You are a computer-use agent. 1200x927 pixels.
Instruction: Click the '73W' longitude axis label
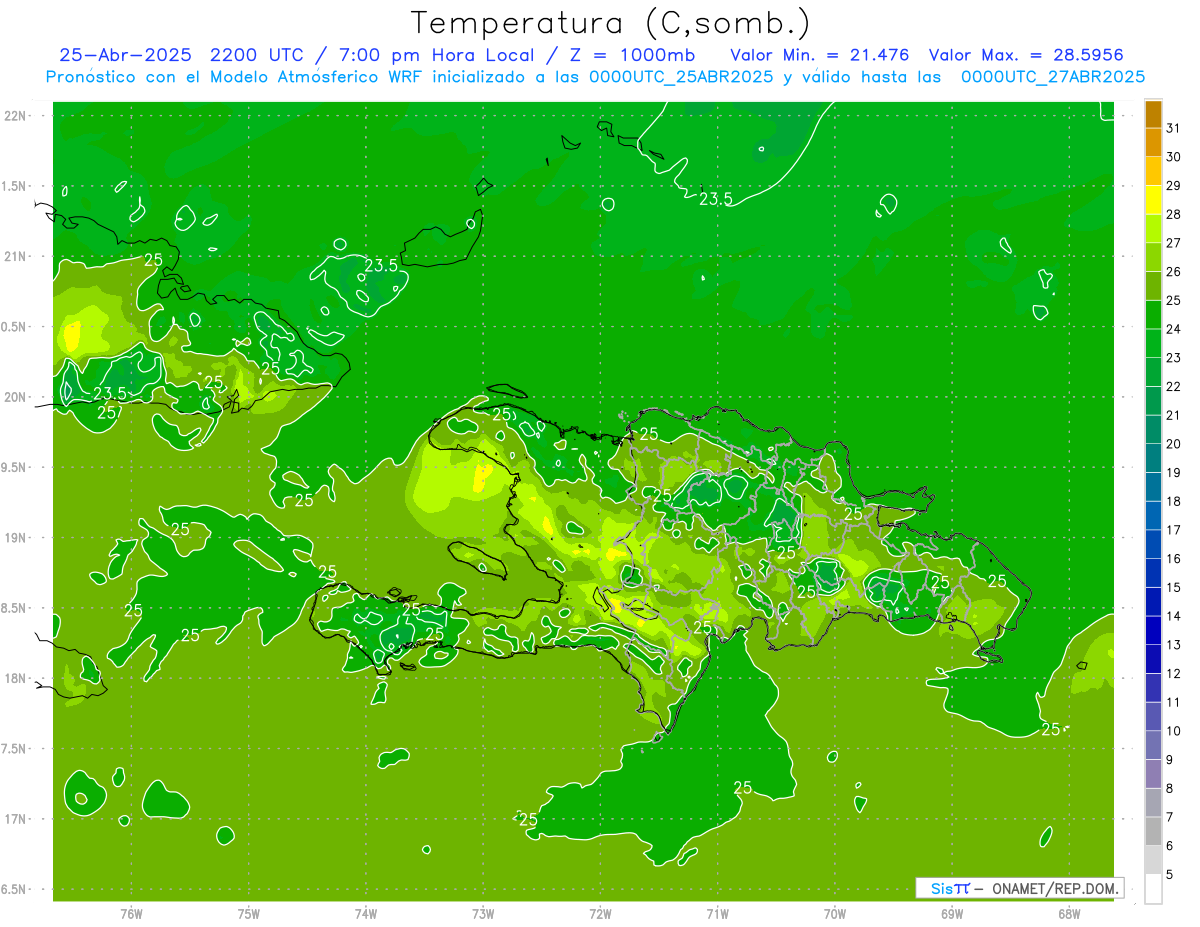[483, 914]
